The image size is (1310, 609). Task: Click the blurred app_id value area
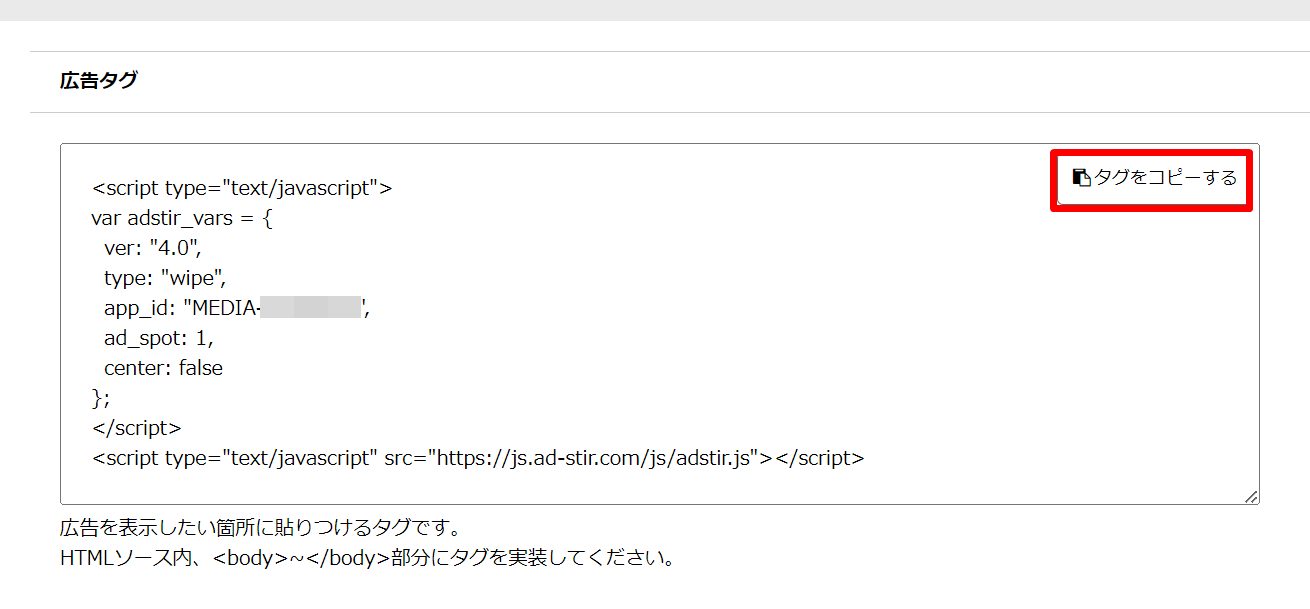tap(311, 308)
